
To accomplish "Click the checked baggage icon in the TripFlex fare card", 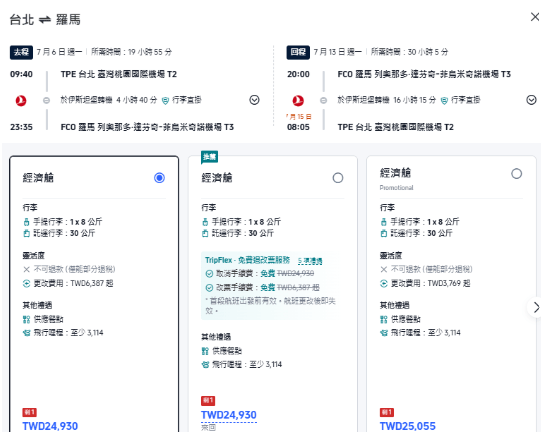I will point(205,234).
